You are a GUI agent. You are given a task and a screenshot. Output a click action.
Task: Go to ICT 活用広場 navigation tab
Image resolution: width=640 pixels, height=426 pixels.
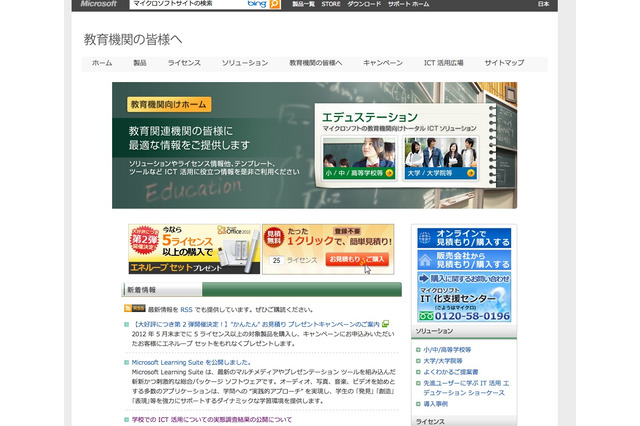point(443,63)
